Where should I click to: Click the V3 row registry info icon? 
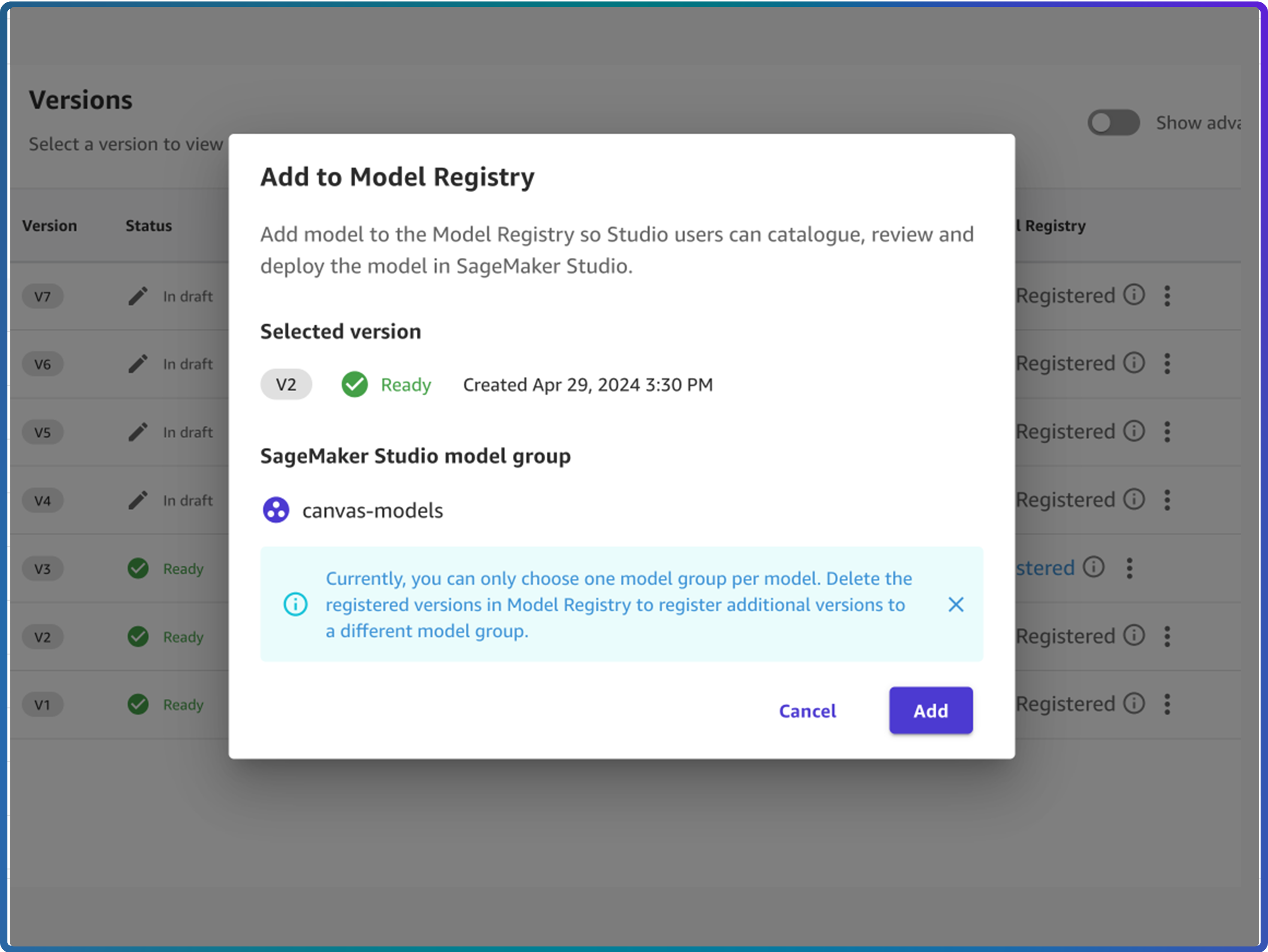(1094, 567)
